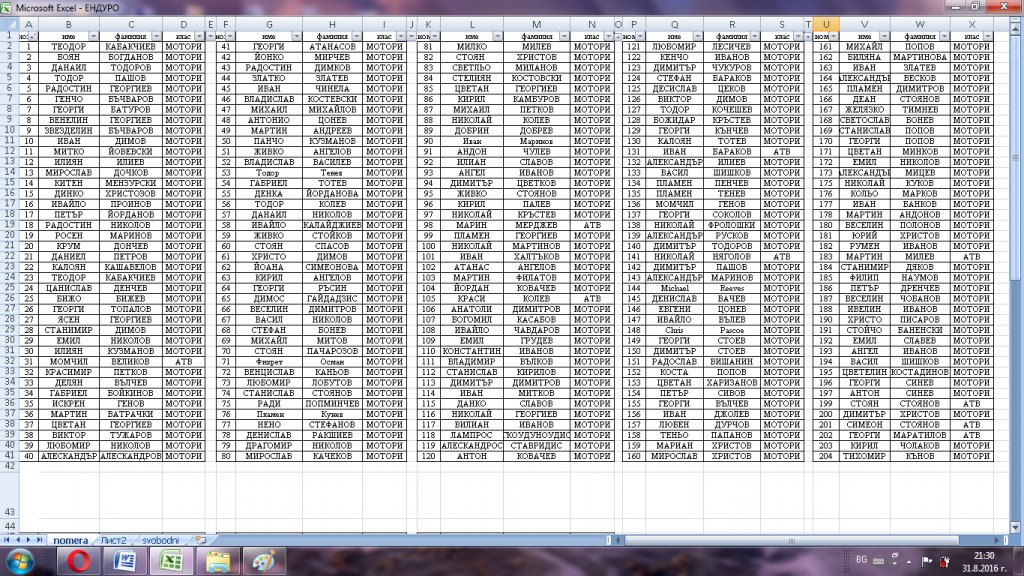Click the Excel taskbar icon
Screen dimensions: 1024x576
pos(171,560)
